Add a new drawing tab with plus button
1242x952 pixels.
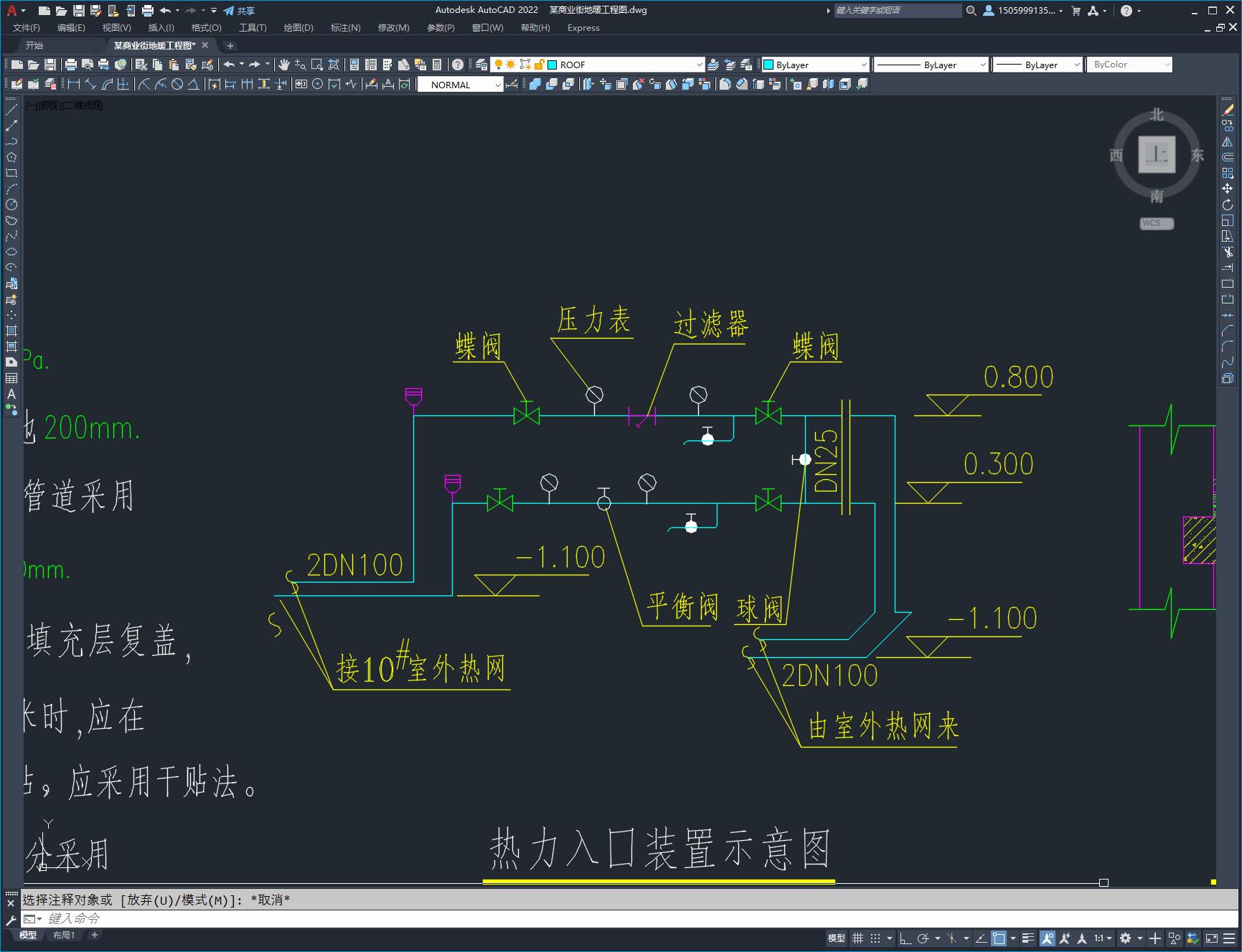tap(230, 45)
